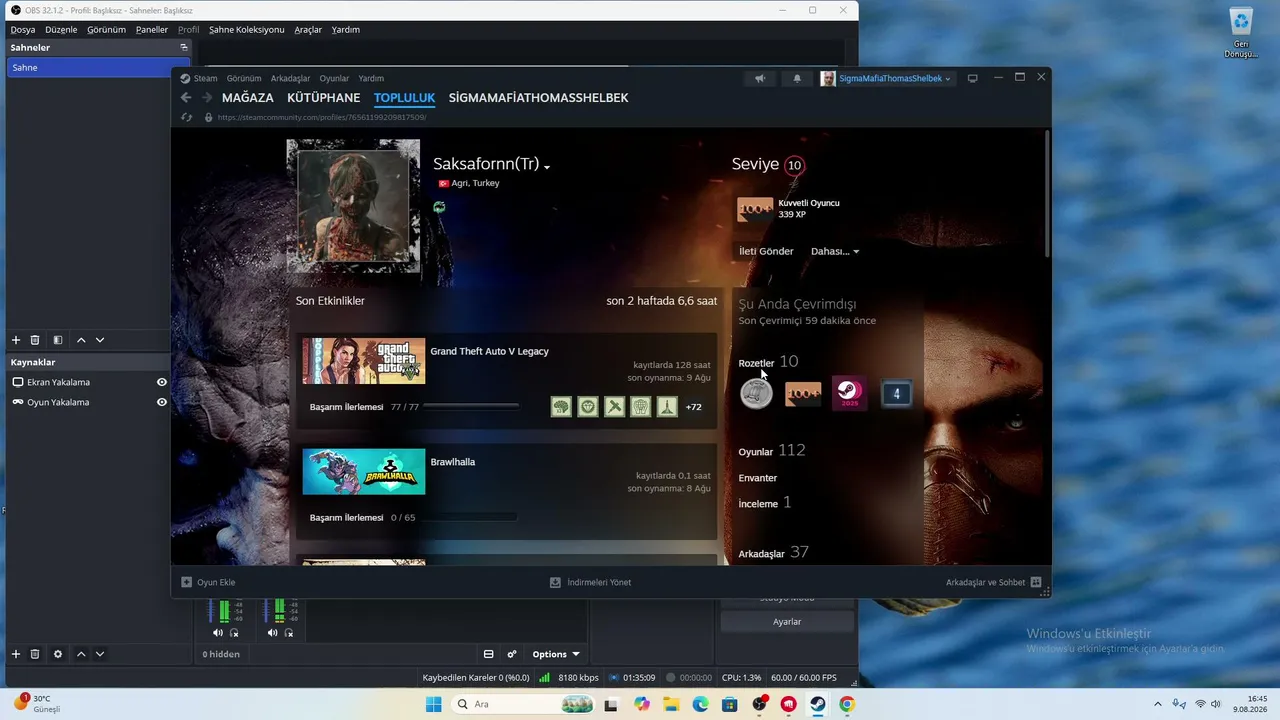Click the OBS advanced audio properties gears icon

click(512, 654)
